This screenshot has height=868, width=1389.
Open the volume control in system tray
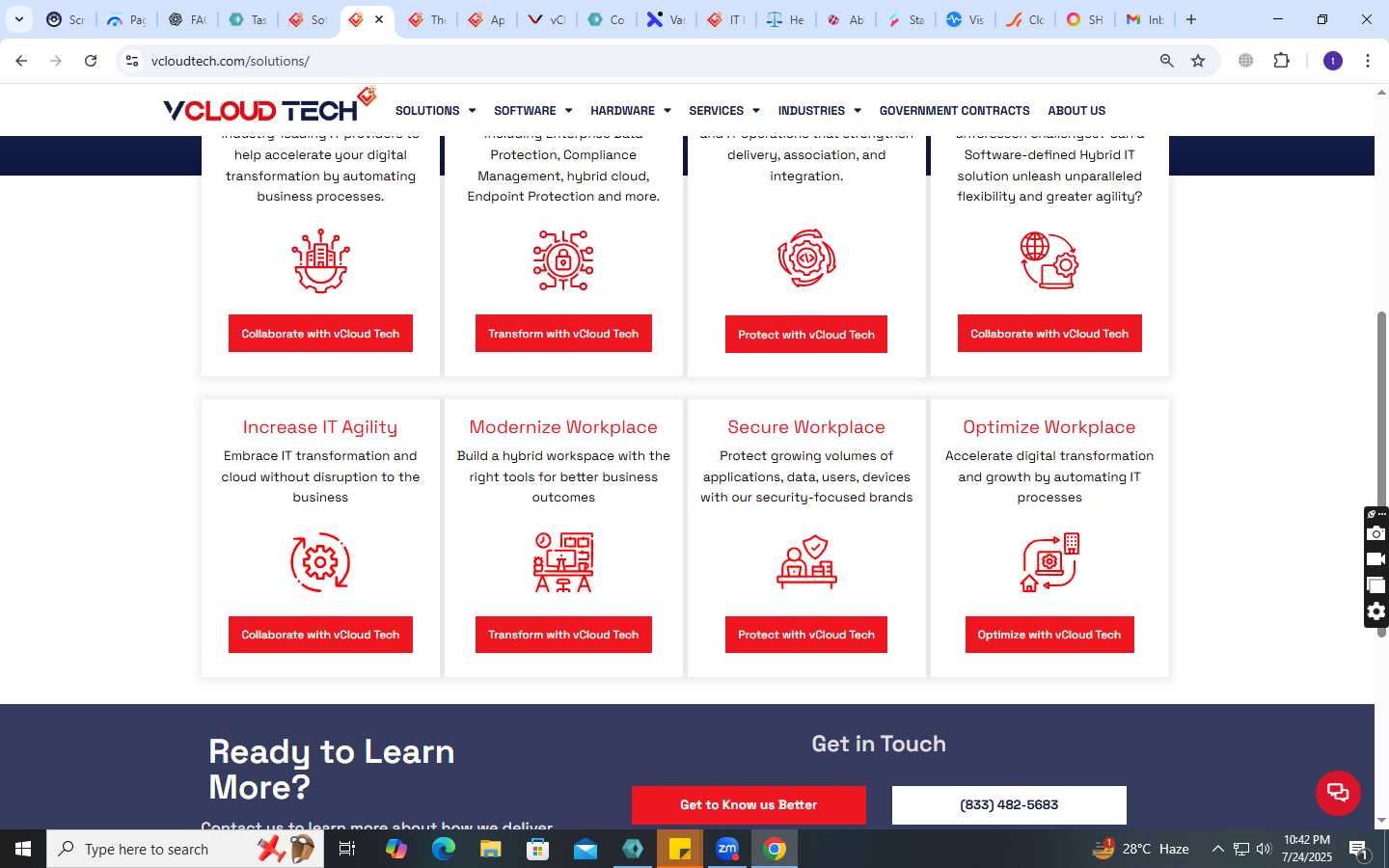[1264, 849]
